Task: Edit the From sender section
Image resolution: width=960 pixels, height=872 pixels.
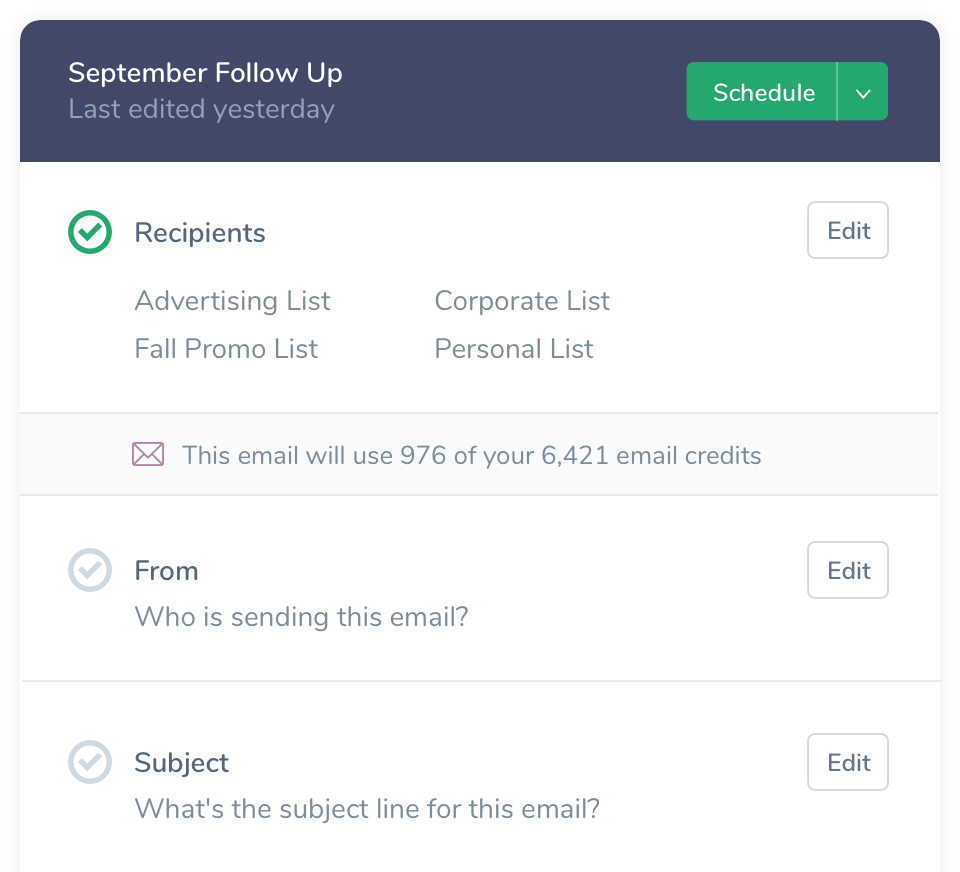Action: pos(848,570)
